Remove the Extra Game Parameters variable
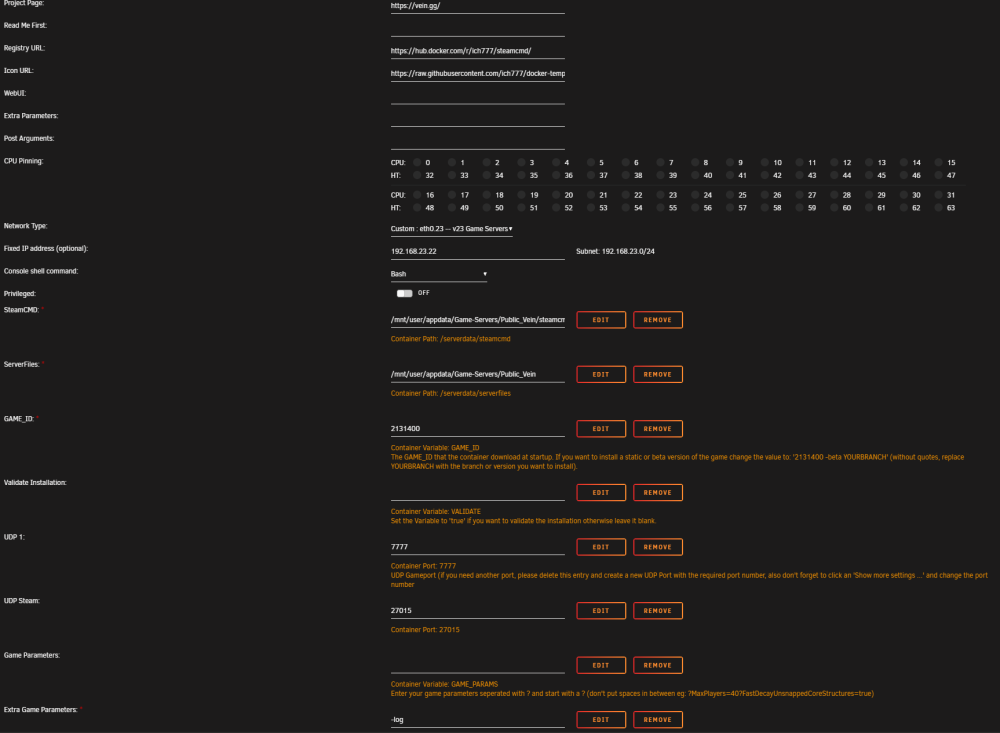Screen dimensions: 1000x733 [x=658, y=720]
